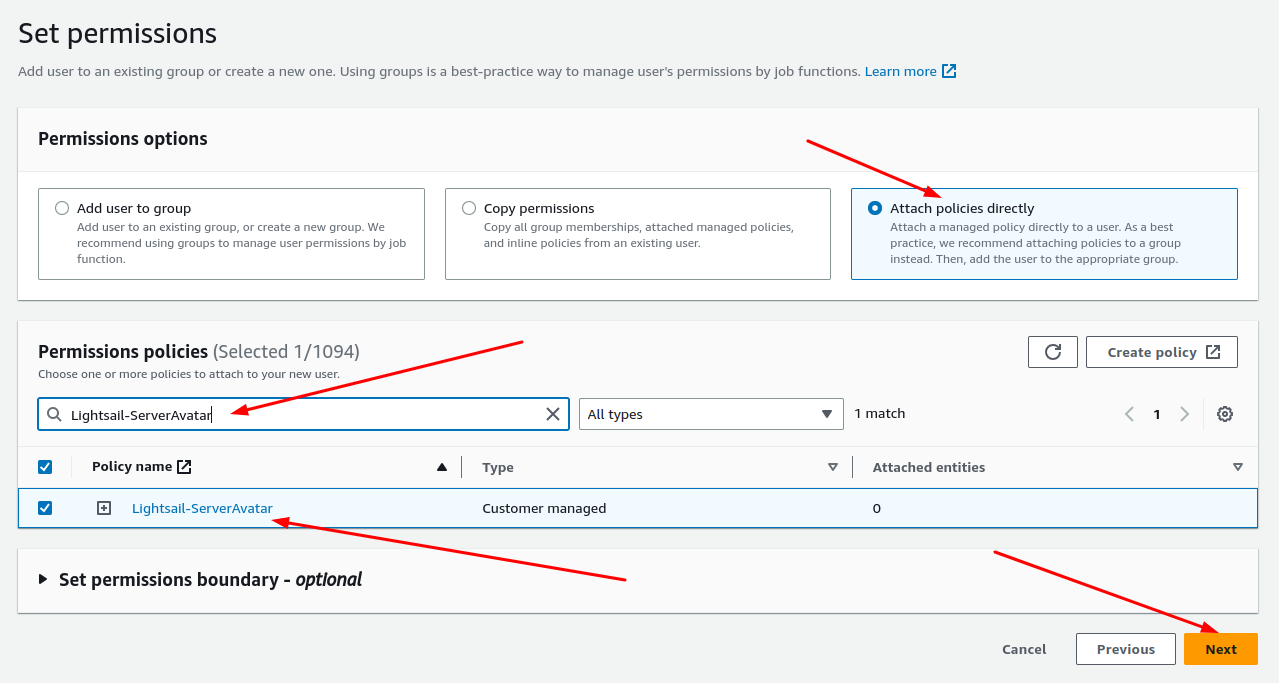Select the Copy permissions option
Viewport: 1279px width, 683px height.
[469, 208]
